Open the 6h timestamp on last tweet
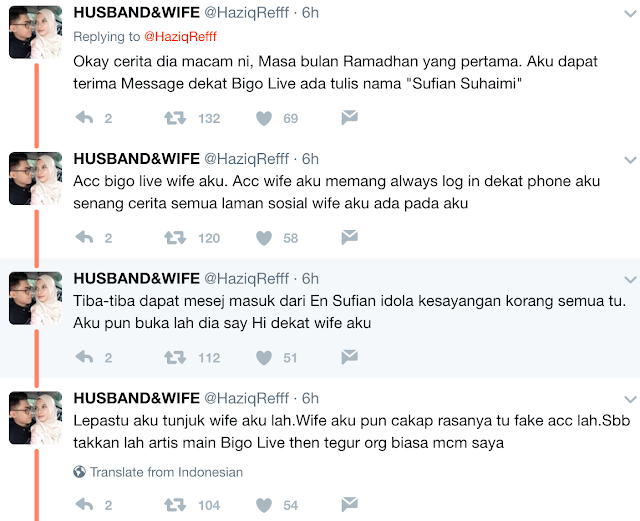 310,398
